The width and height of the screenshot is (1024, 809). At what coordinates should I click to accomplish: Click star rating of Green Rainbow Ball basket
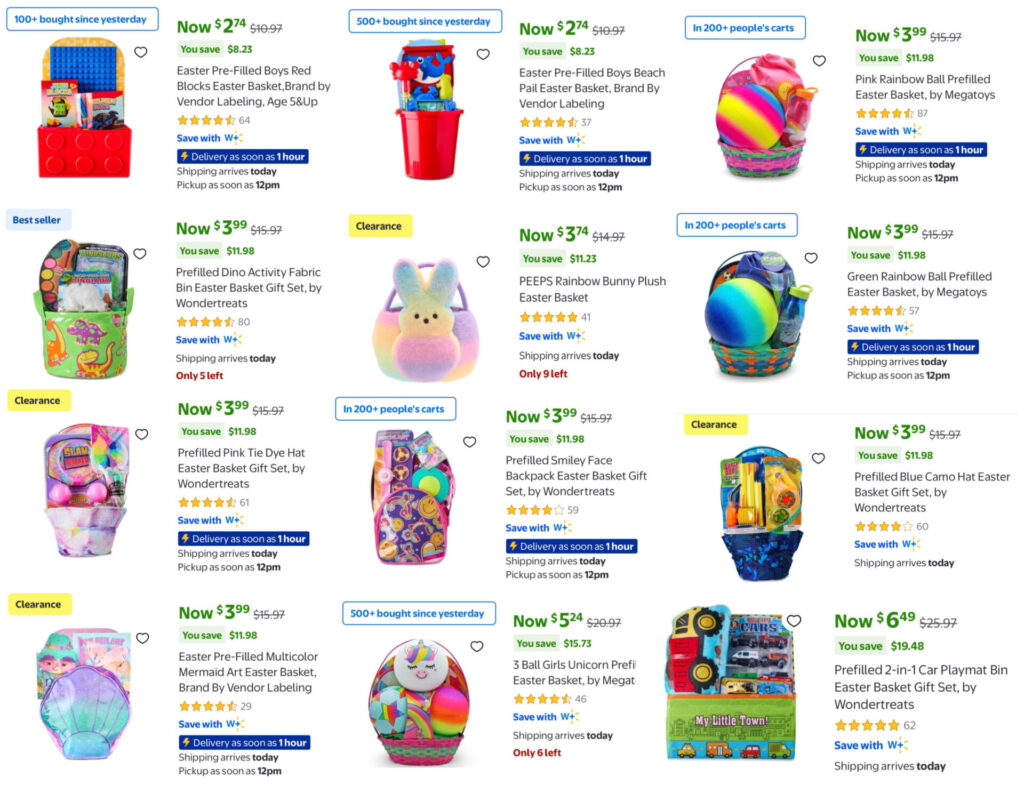pyautogui.click(x=876, y=311)
